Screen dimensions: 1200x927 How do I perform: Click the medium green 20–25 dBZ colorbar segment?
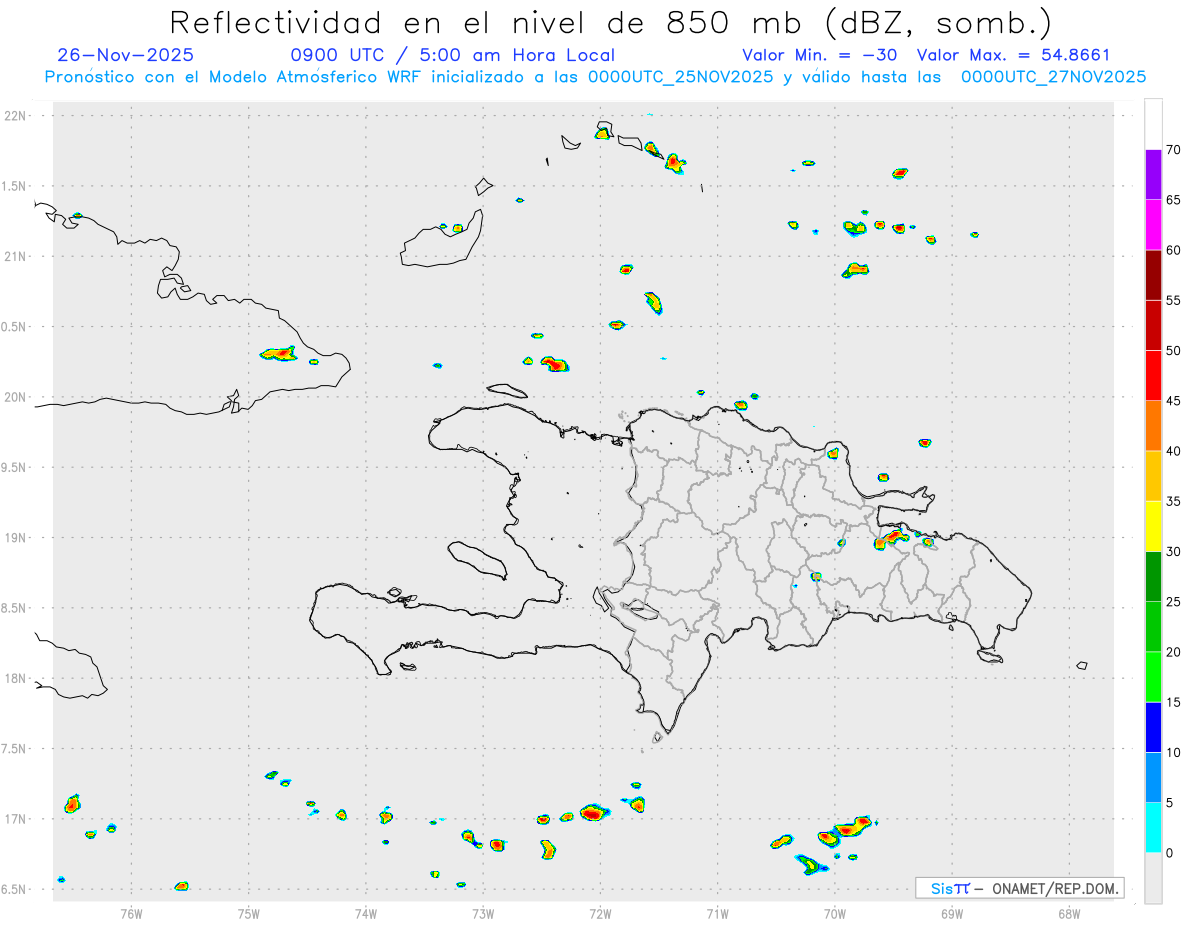tap(1153, 627)
